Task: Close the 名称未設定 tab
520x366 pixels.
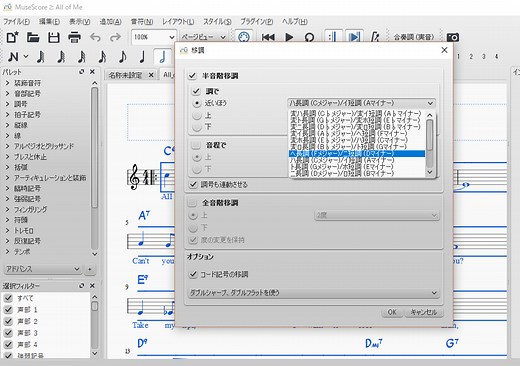Action: click(x=151, y=75)
